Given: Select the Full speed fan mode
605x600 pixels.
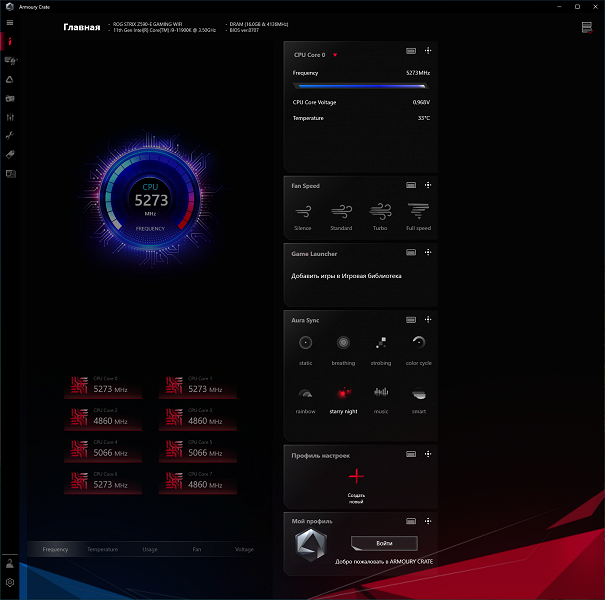Looking at the screenshot, I should 419,217.
